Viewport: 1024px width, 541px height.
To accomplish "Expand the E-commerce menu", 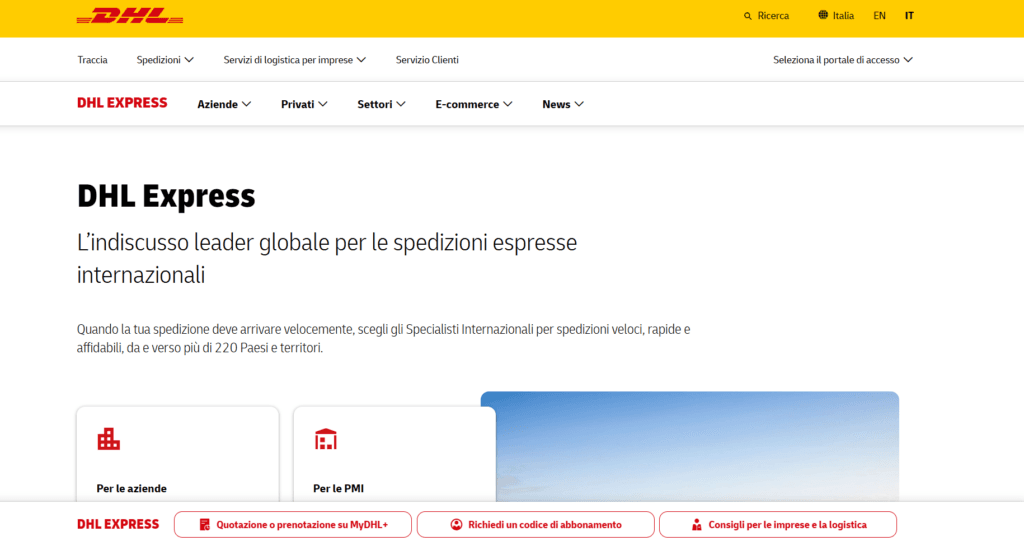I will pyautogui.click(x=474, y=104).
